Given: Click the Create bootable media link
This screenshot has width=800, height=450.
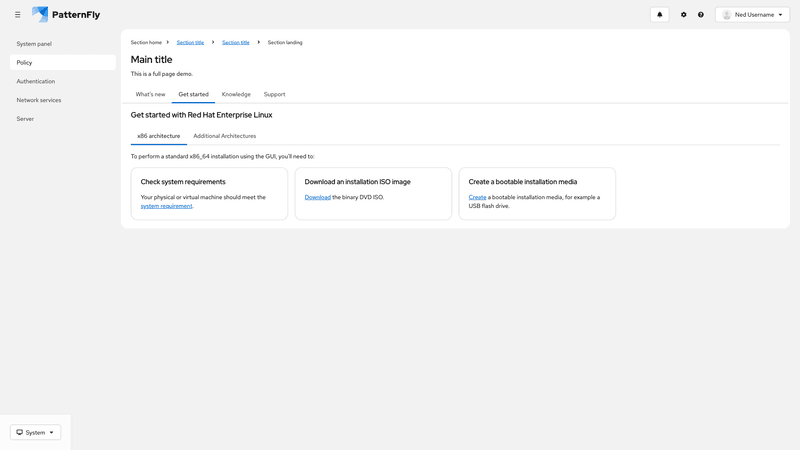Looking at the screenshot, I should tap(477, 197).
